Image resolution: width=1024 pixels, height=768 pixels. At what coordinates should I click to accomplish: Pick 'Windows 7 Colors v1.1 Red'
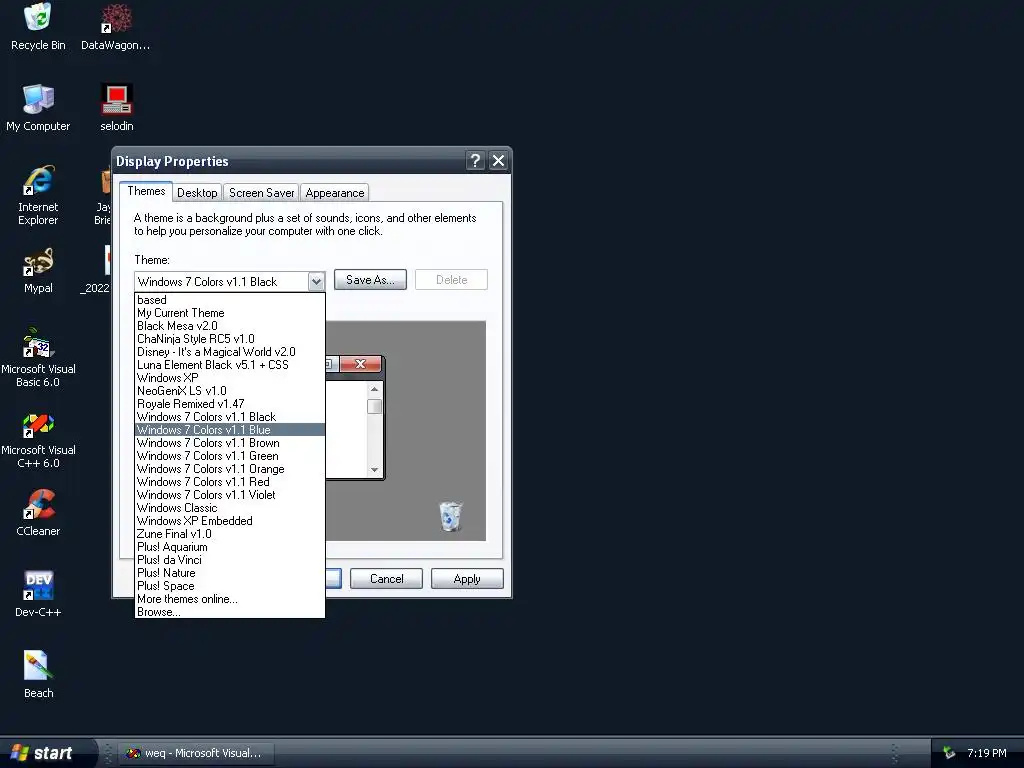coord(230,482)
